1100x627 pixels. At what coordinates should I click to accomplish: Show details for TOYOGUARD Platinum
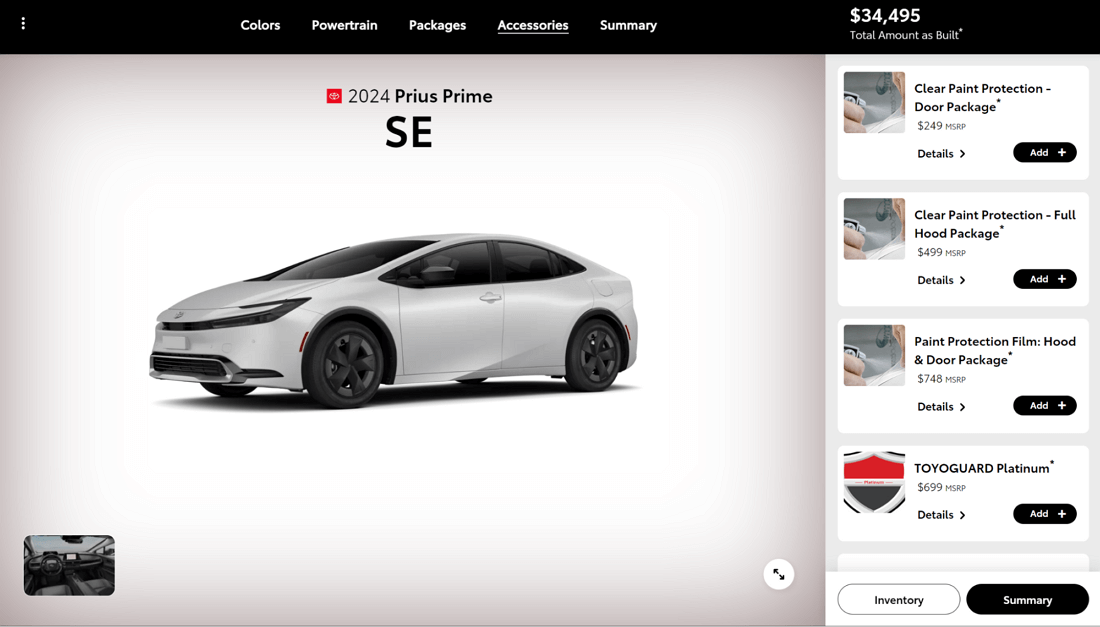click(941, 515)
